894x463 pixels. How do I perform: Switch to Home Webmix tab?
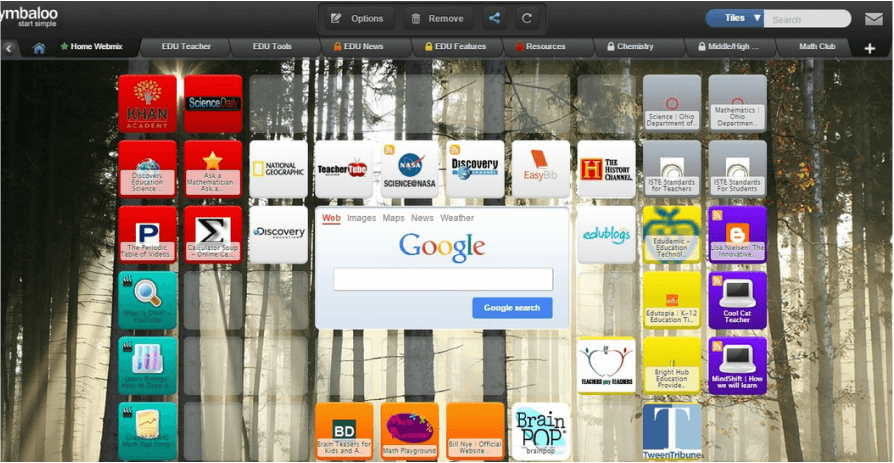(92, 47)
